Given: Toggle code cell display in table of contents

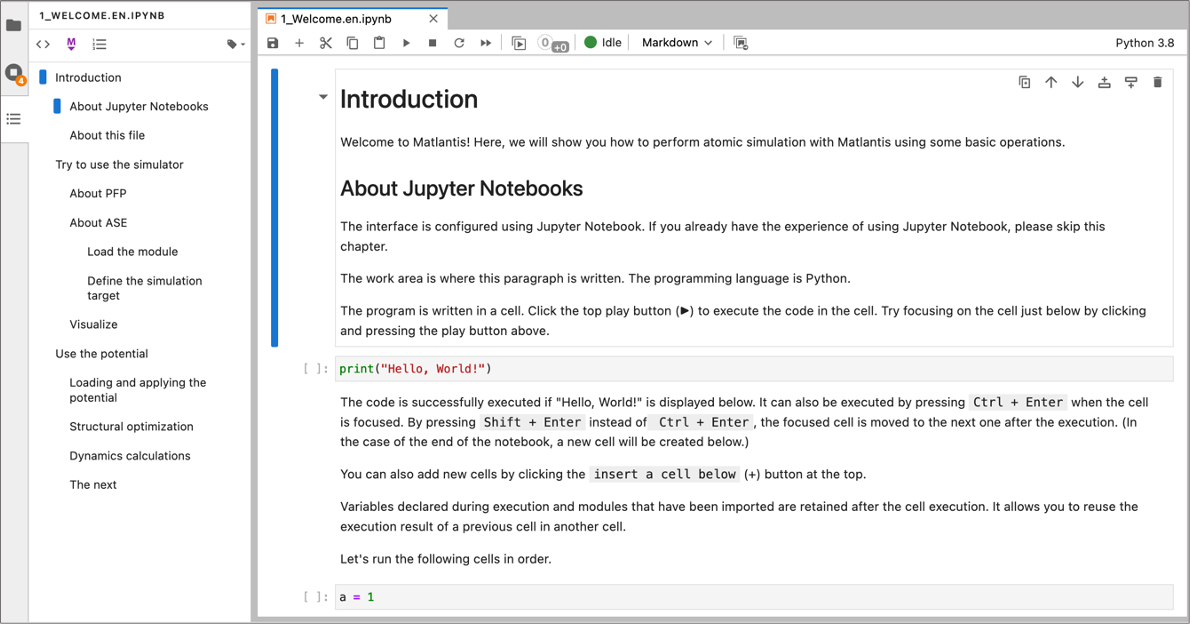Looking at the screenshot, I should point(43,44).
